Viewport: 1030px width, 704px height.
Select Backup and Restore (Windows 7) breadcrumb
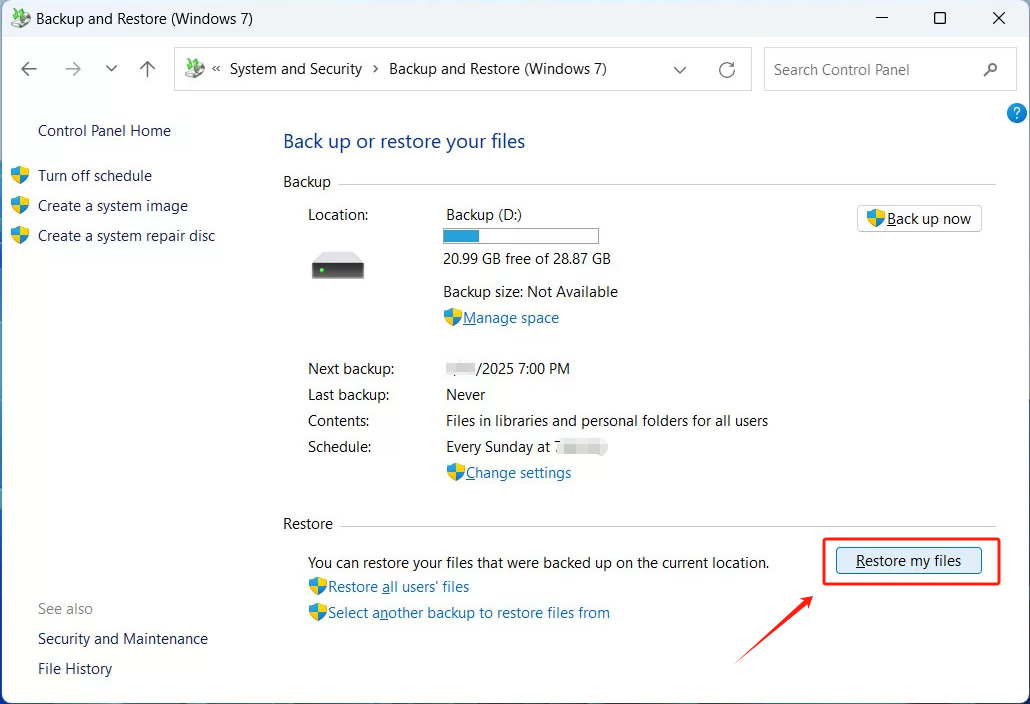coord(497,69)
